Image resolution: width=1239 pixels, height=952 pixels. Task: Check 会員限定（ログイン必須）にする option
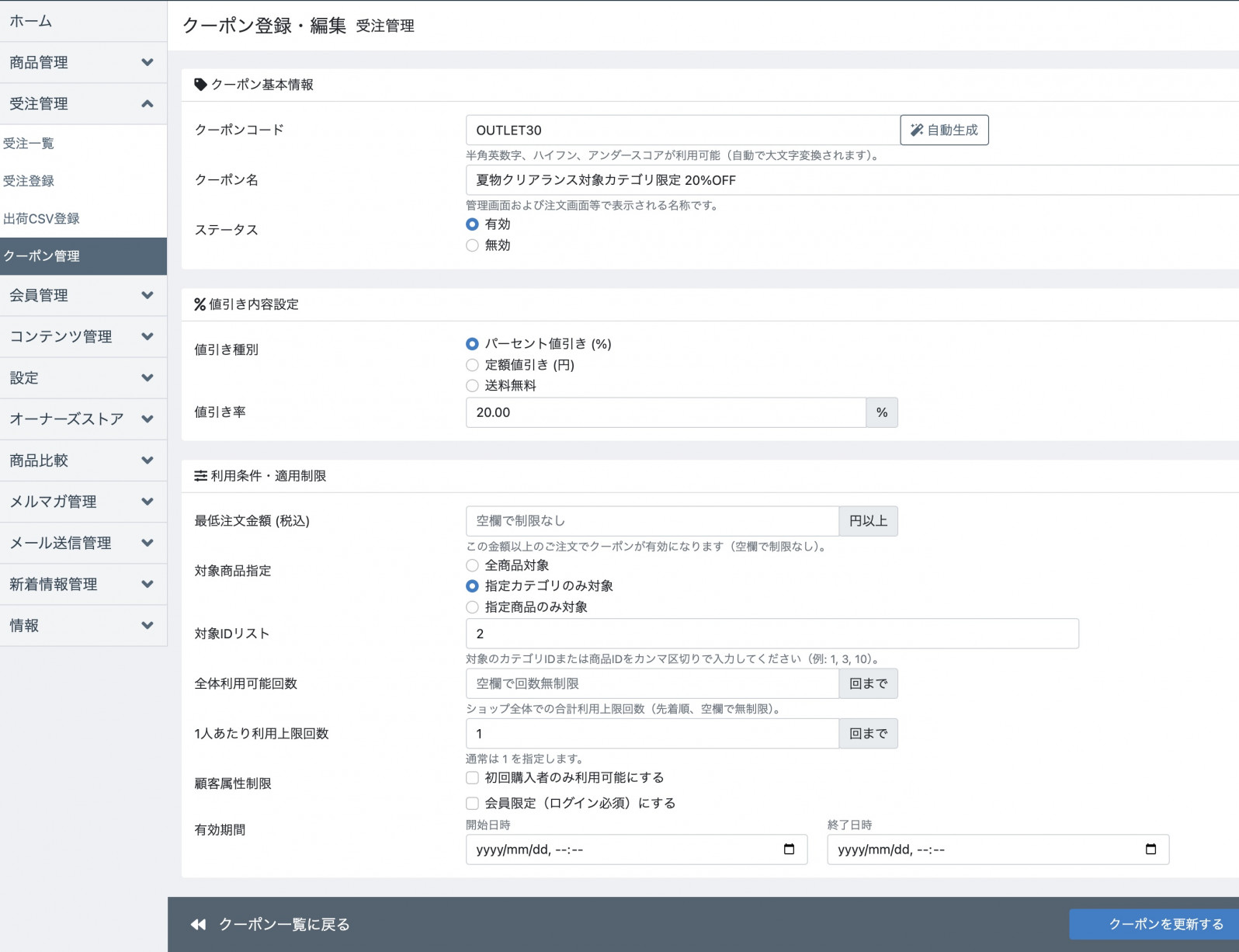472,804
